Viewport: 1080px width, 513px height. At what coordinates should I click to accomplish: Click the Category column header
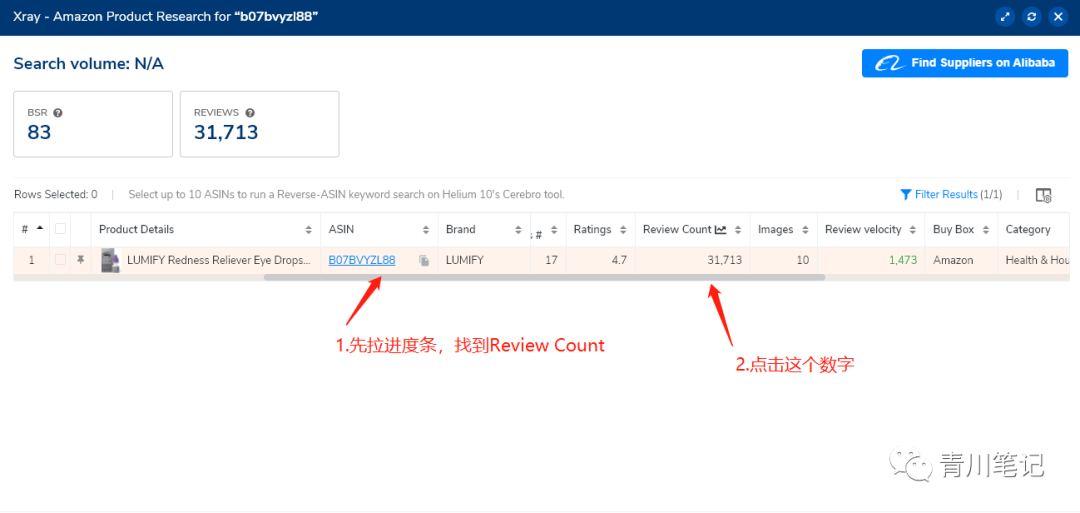(x=1036, y=229)
